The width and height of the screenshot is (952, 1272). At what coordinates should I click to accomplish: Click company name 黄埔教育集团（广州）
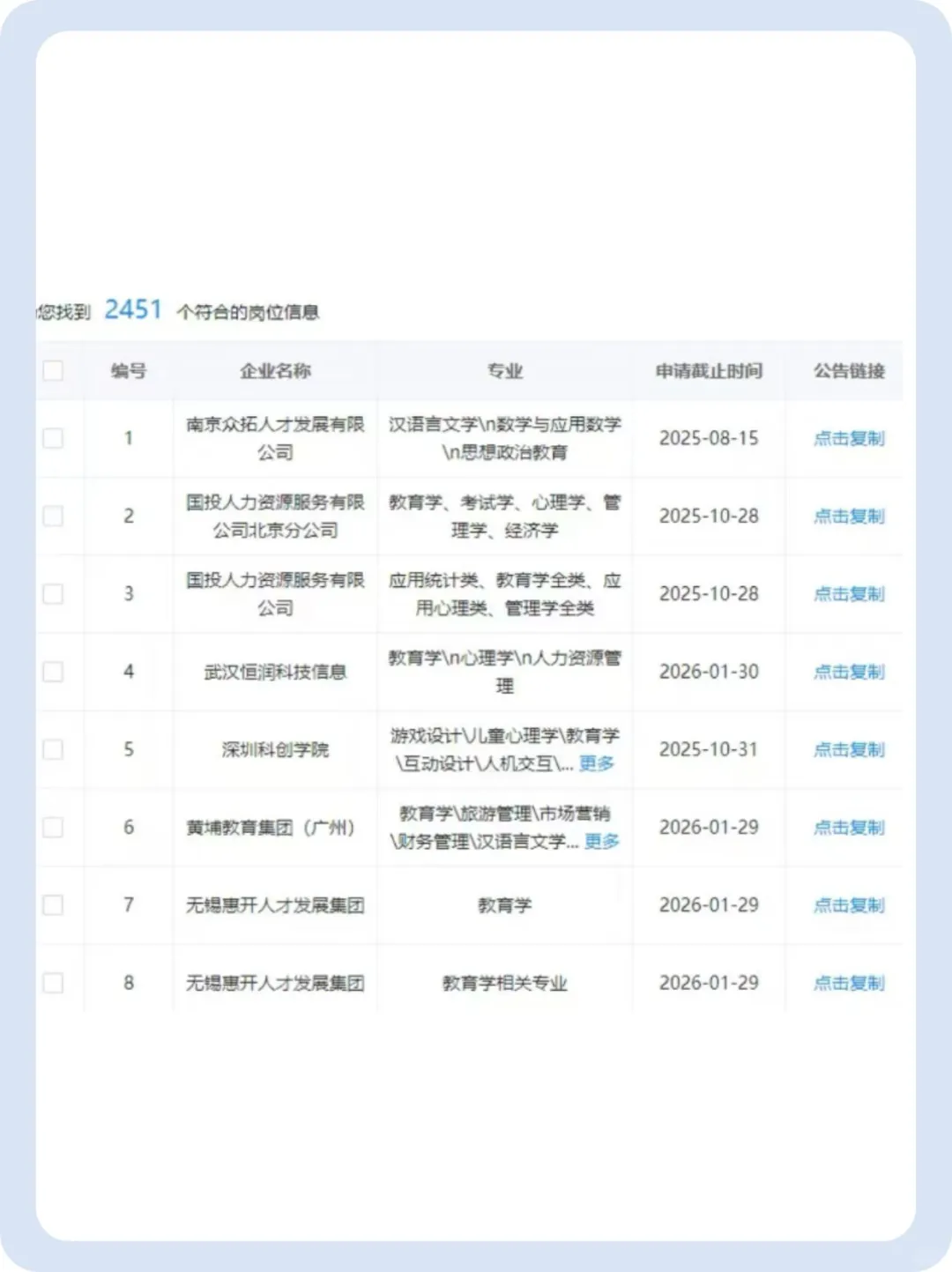point(271,827)
